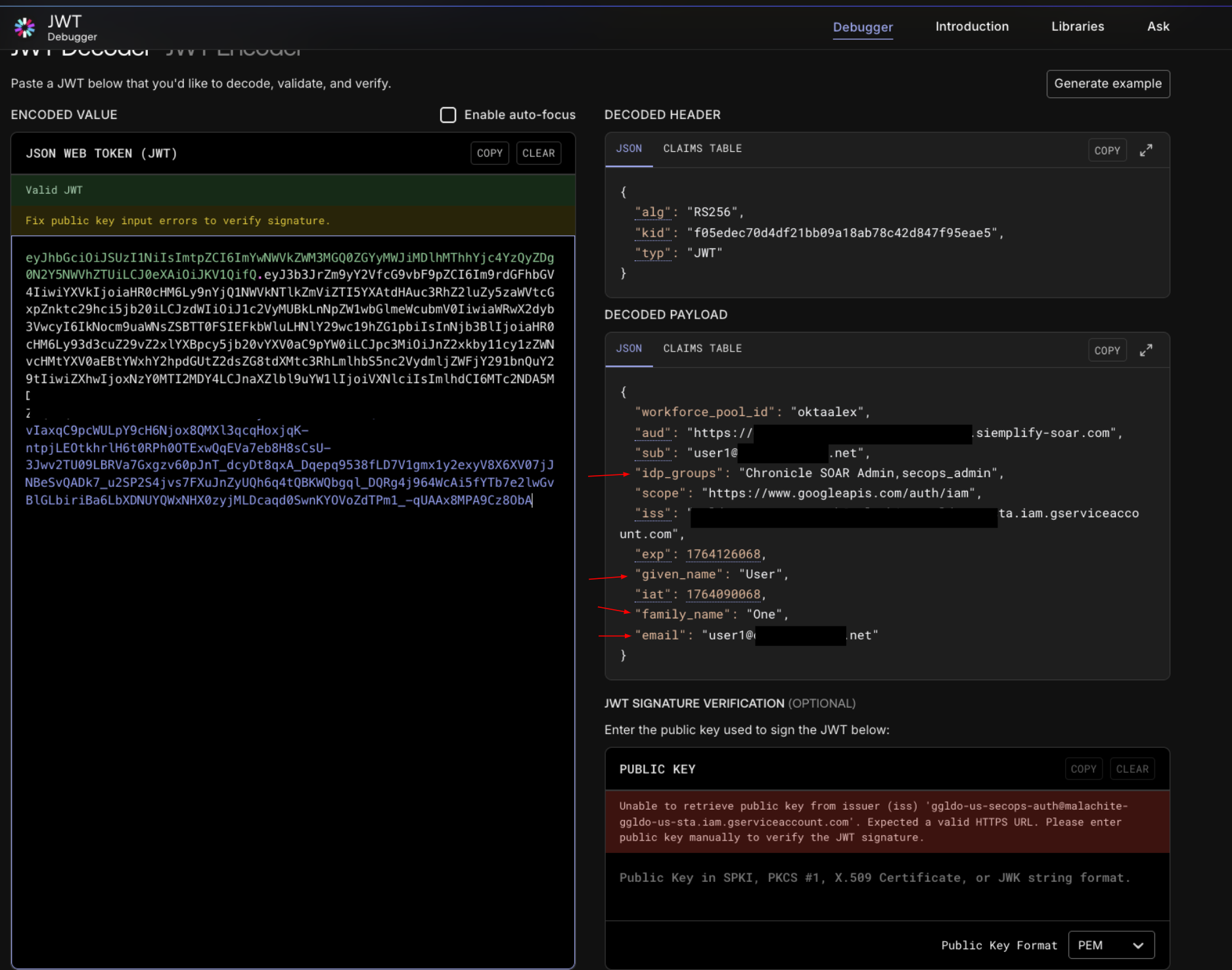
Task: Go to the Ask page
Action: [1158, 26]
